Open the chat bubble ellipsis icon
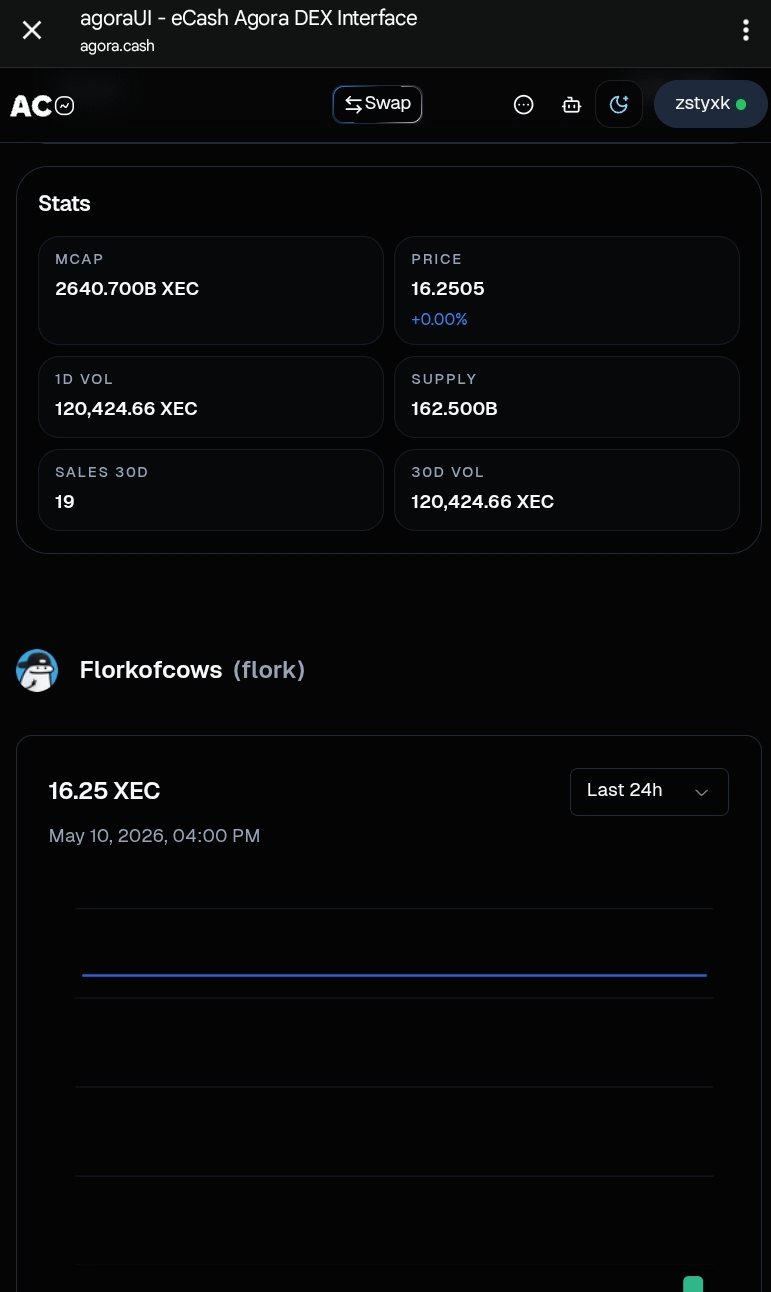771x1292 pixels. 523,104
